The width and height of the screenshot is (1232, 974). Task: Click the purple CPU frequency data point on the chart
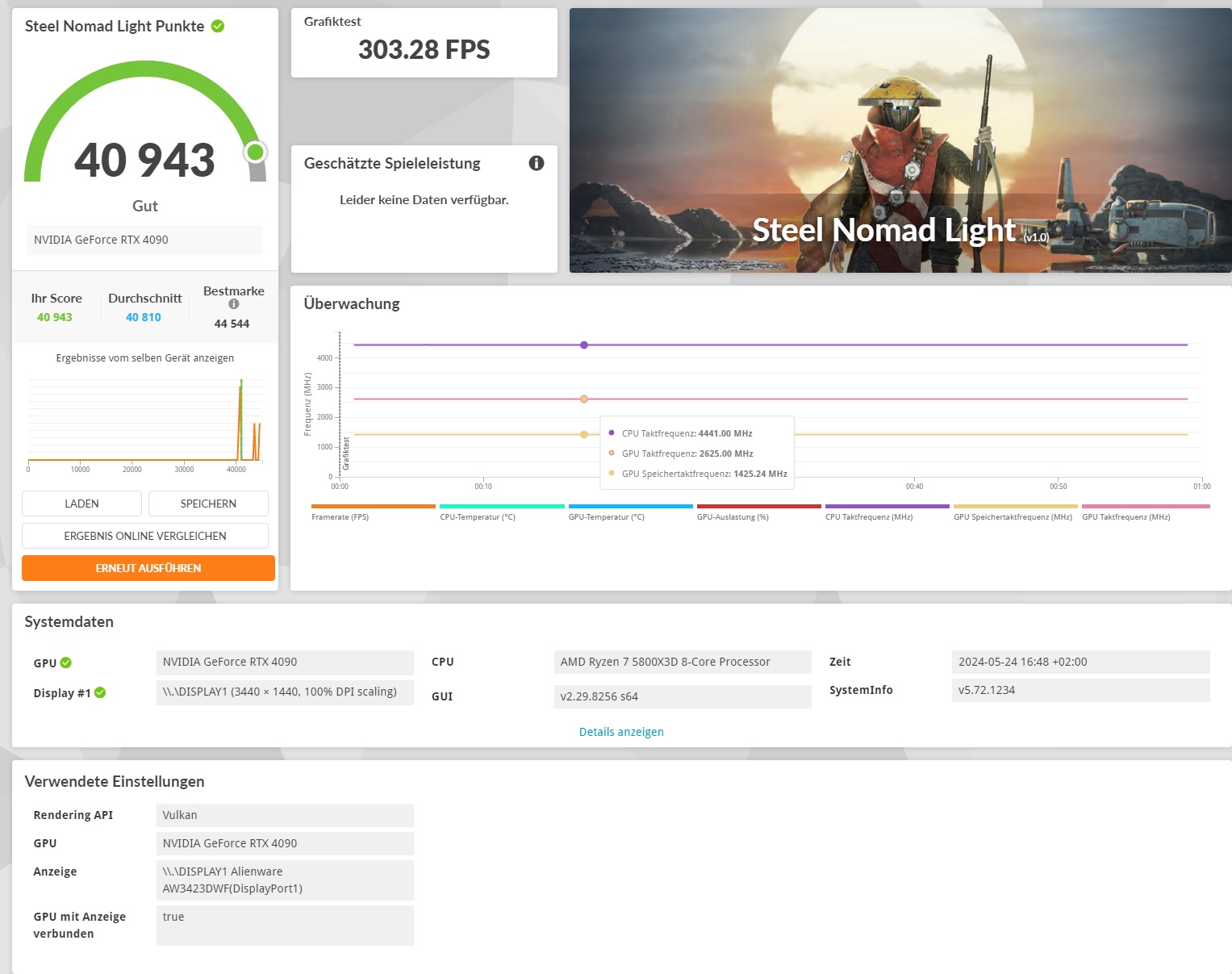pos(584,345)
